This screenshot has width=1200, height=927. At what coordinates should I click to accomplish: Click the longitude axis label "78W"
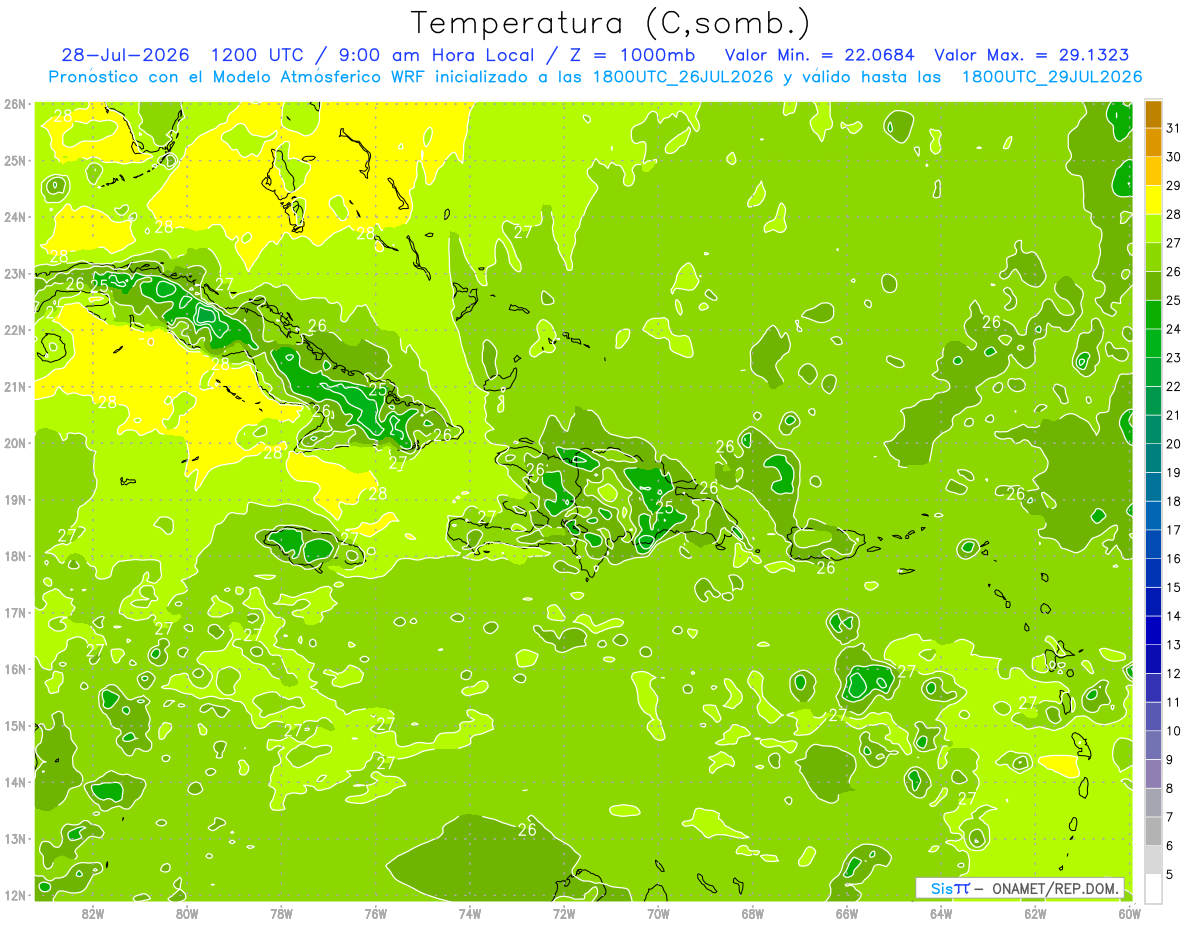[281, 913]
